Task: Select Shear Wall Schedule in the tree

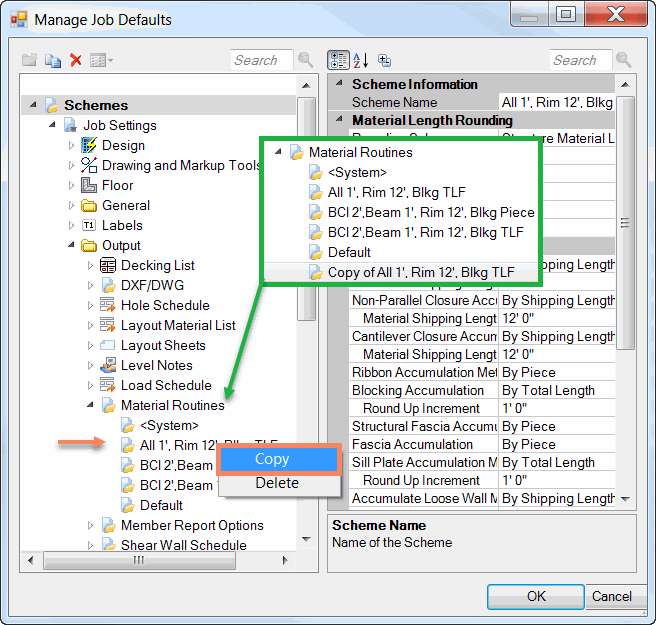Action: coord(184,545)
